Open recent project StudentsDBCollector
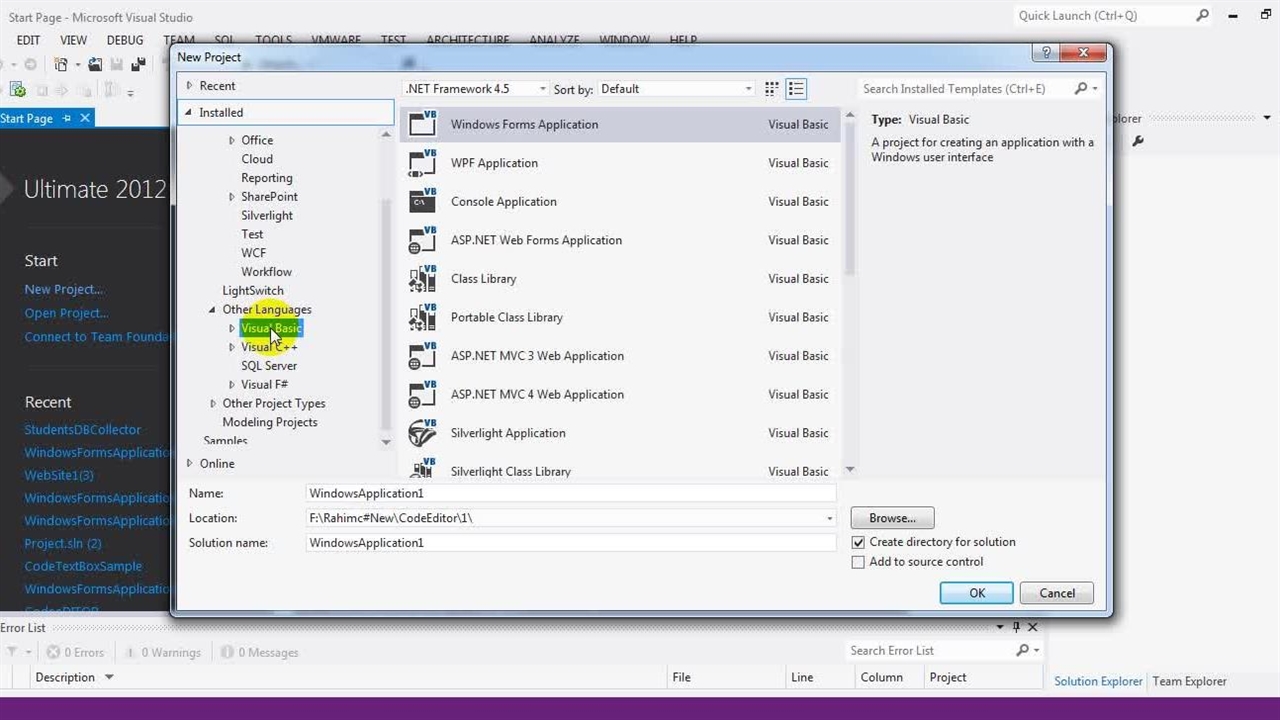This screenshot has height=720, width=1280. pyautogui.click(x=83, y=429)
